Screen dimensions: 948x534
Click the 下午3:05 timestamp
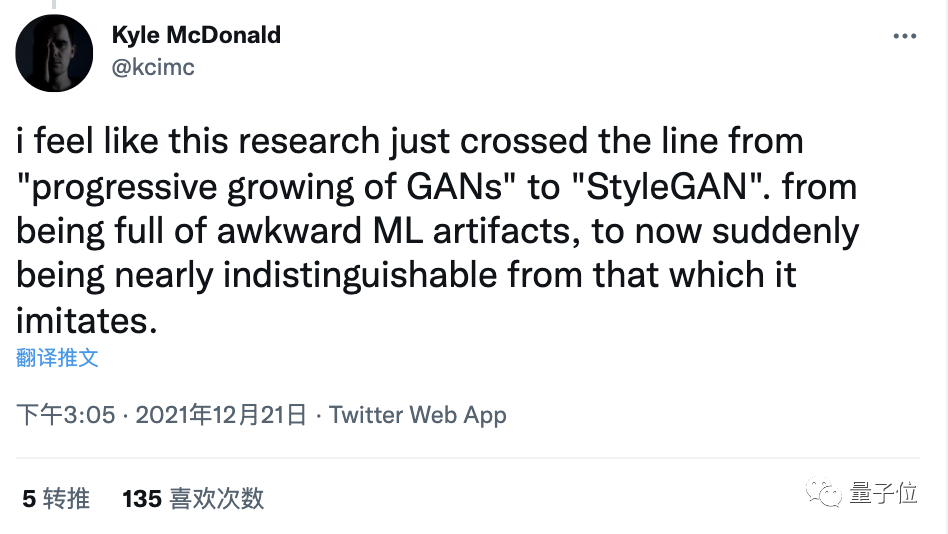tap(66, 415)
